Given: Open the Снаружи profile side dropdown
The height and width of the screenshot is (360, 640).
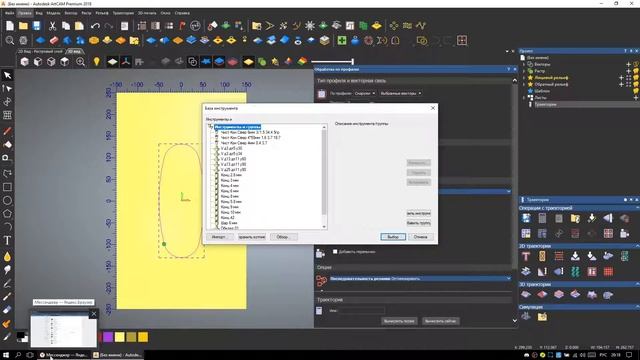Looking at the screenshot, I should click(364, 93).
